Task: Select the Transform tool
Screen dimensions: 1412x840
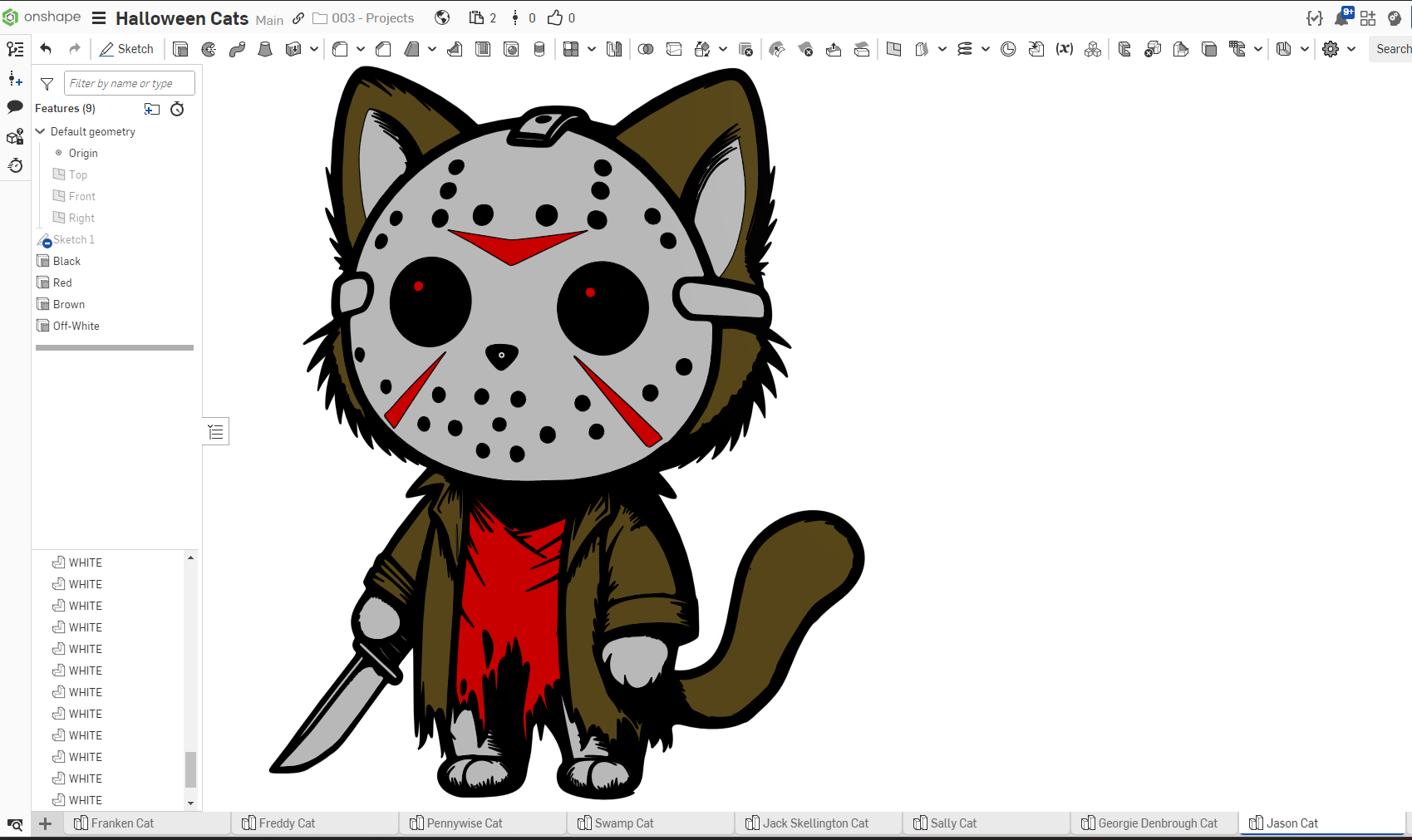Action: click(702, 49)
